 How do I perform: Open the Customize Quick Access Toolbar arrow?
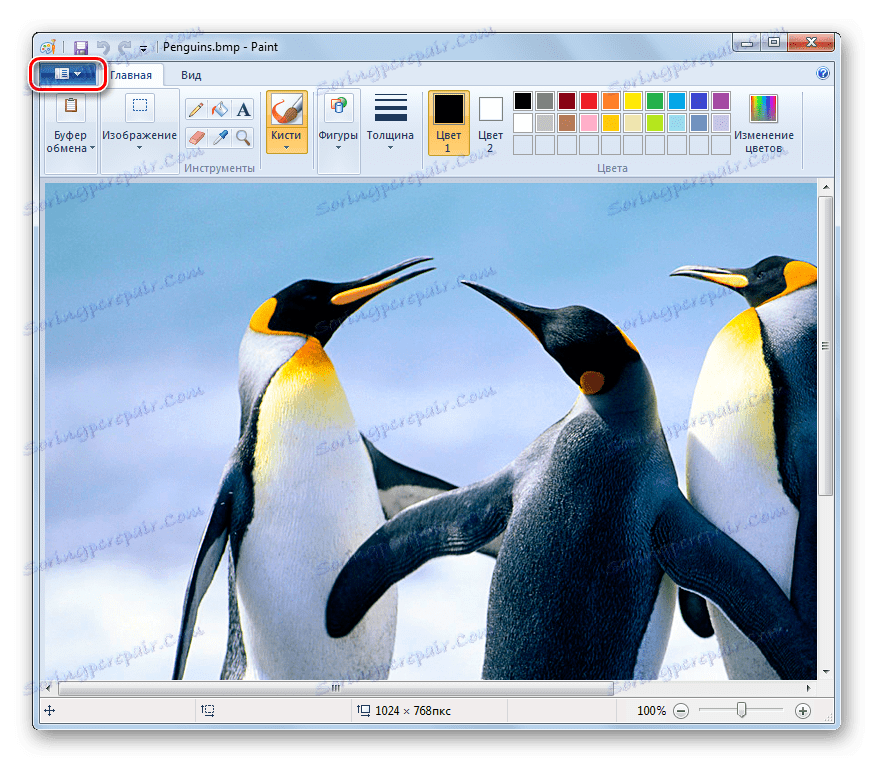click(143, 48)
